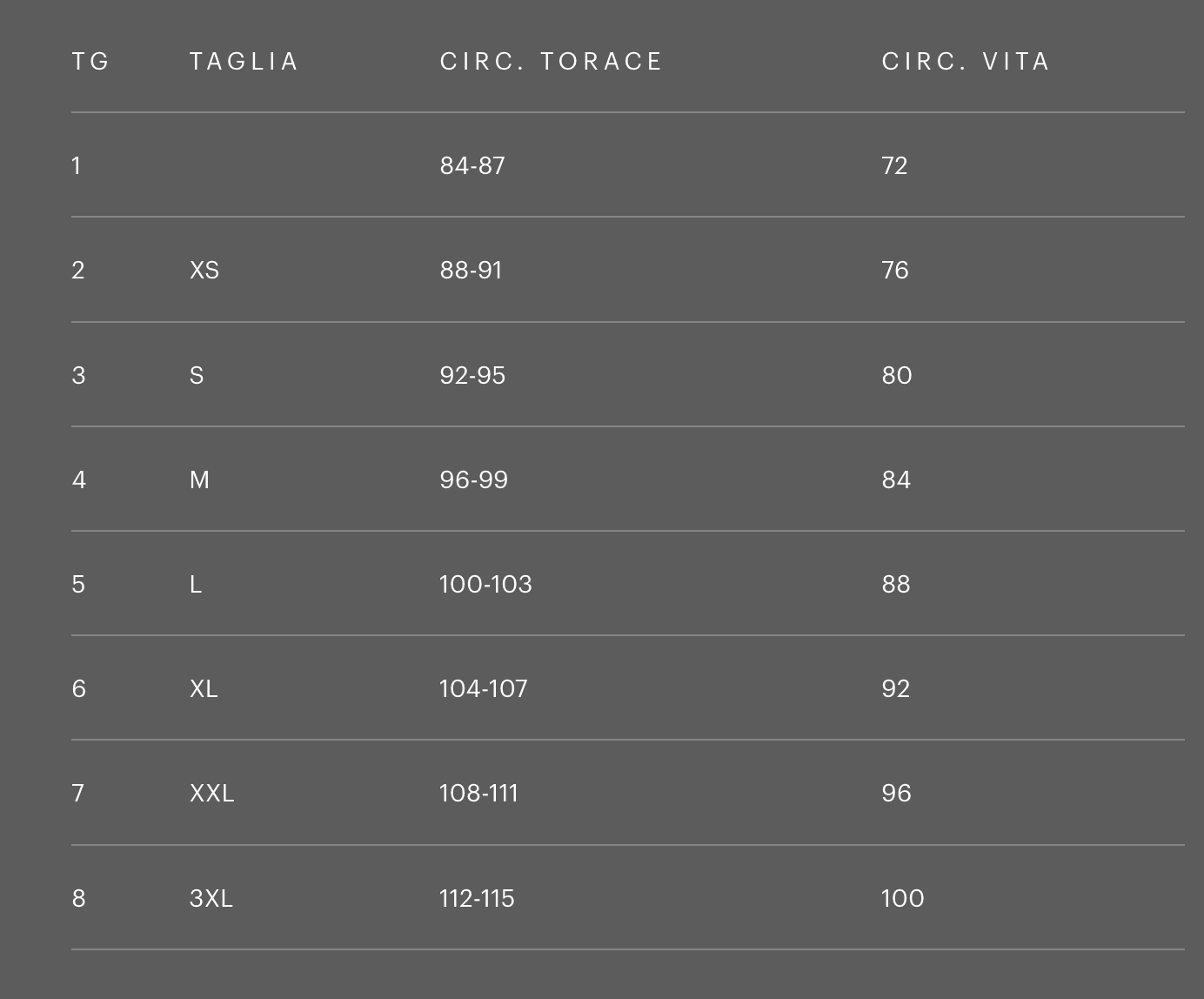The height and width of the screenshot is (999, 1204).
Task: Select the 104-107 chest measurement
Action: point(483,689)
